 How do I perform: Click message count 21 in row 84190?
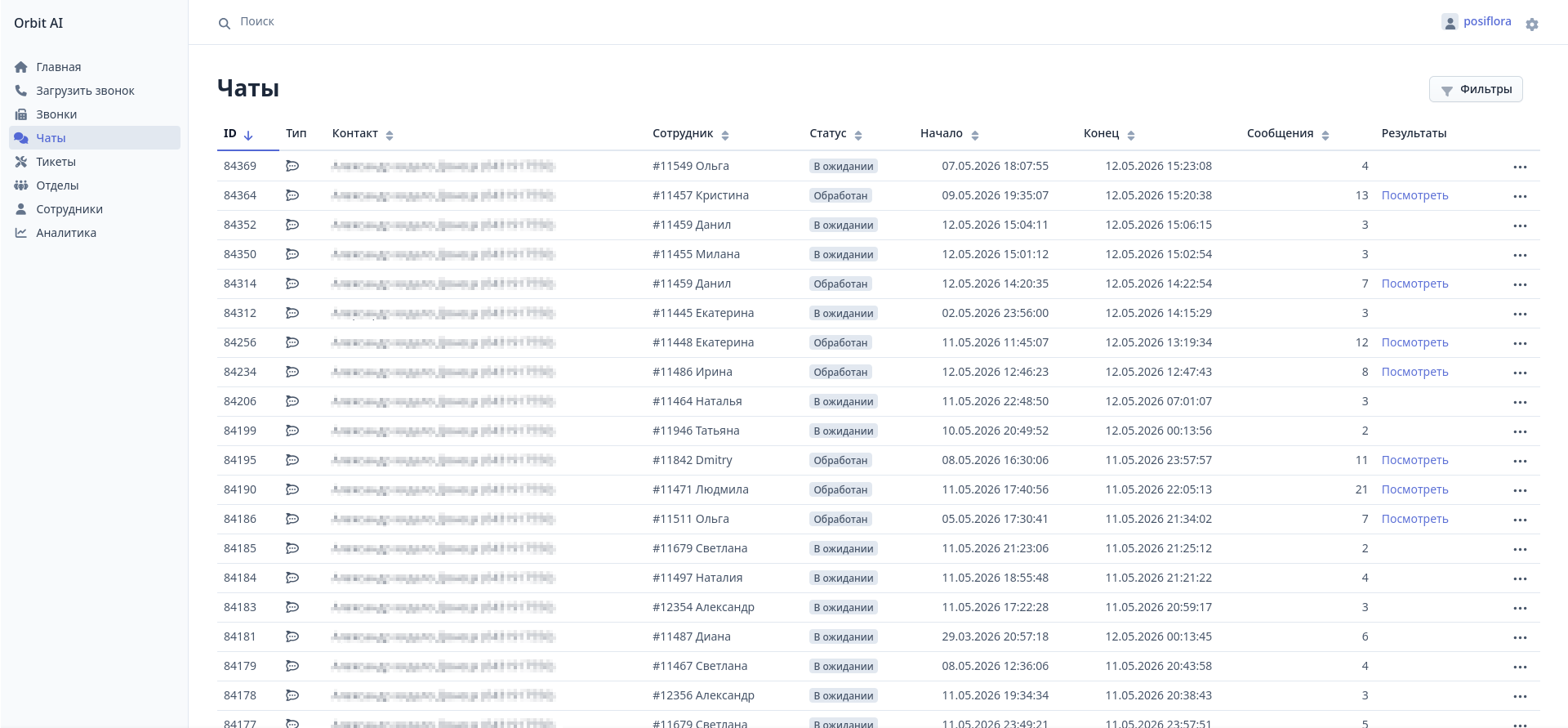pyautogui.click(x=1361, y=489)
